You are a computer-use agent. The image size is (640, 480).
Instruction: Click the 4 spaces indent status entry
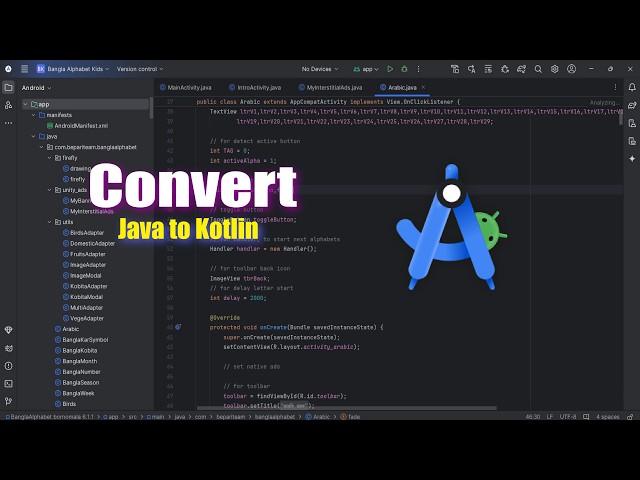[x=607, y=417]
